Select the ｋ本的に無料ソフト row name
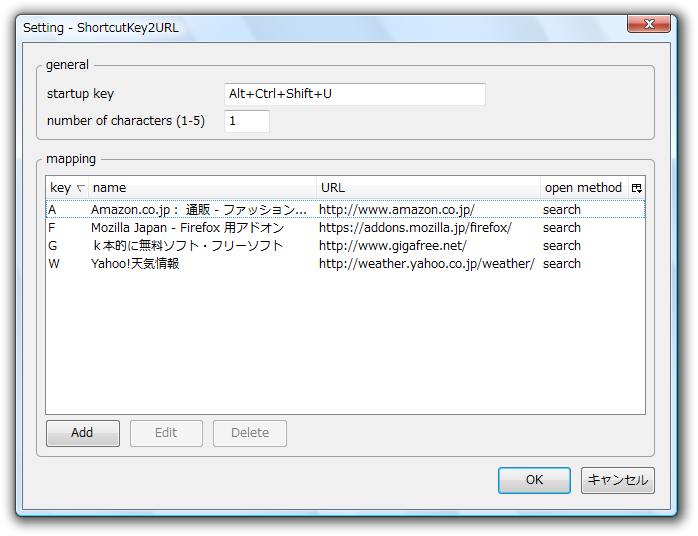Screen dimensions: 698x536 pos(187,246)
